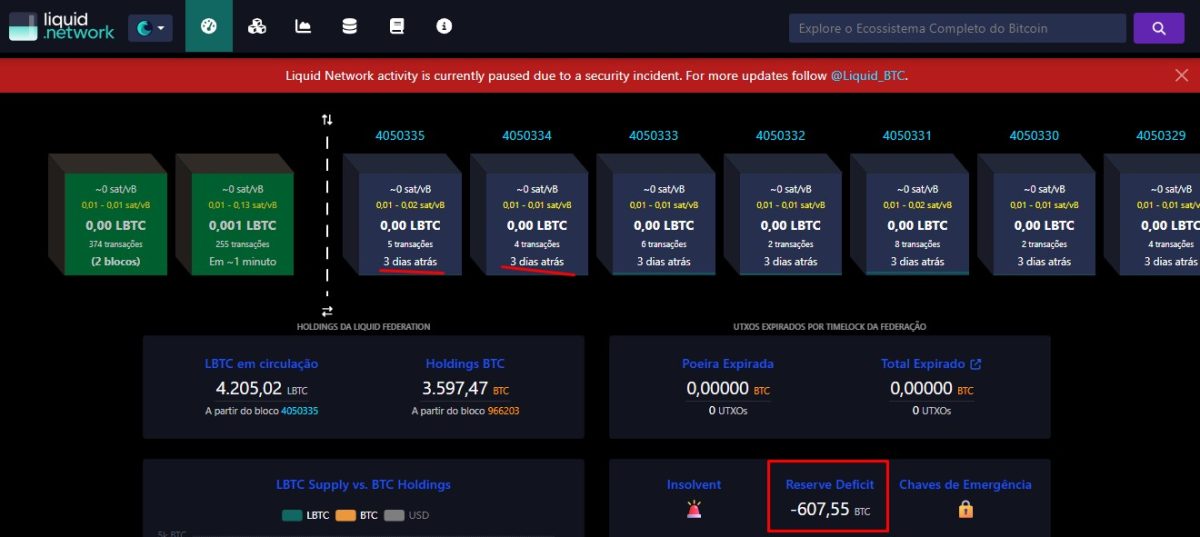The height and width of the screenshot is (537, 1200).
Task: Open Poeira Expirada details
Action: point(728,364)
